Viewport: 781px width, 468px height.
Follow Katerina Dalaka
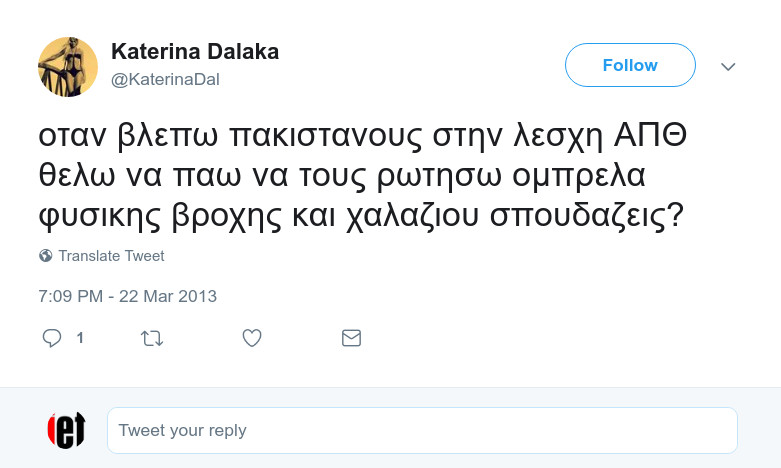tap(630, 65)
